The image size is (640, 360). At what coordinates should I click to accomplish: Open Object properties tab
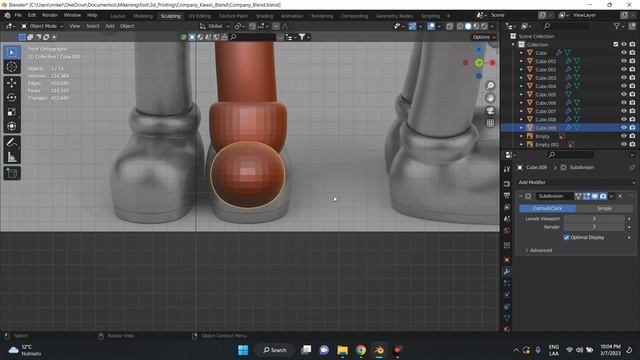[x=507, y=260]
